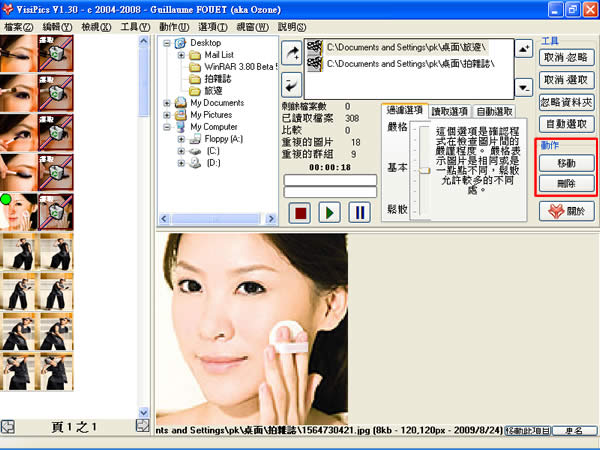Expand the Mail List folder node
600x450 pixels.
[182, 55]
